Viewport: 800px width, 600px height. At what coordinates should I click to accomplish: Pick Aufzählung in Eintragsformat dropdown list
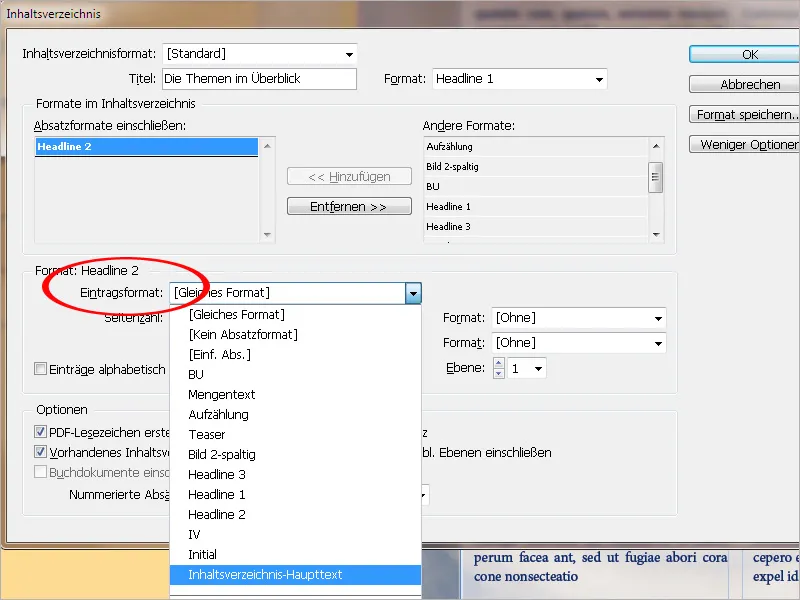click(x=295, y=414)
